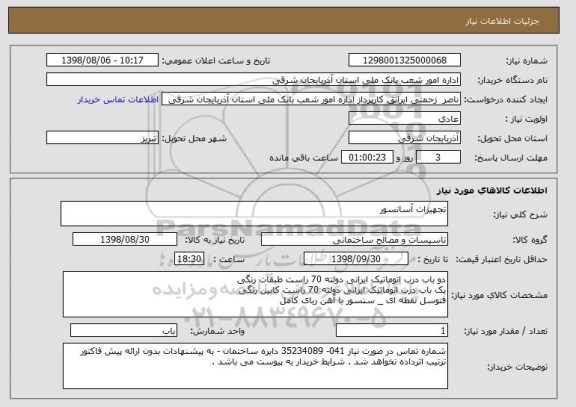Viewport: 576px width, 407px height.
Task: Select the label شهر محل تحویل
Action: (194, 138)
